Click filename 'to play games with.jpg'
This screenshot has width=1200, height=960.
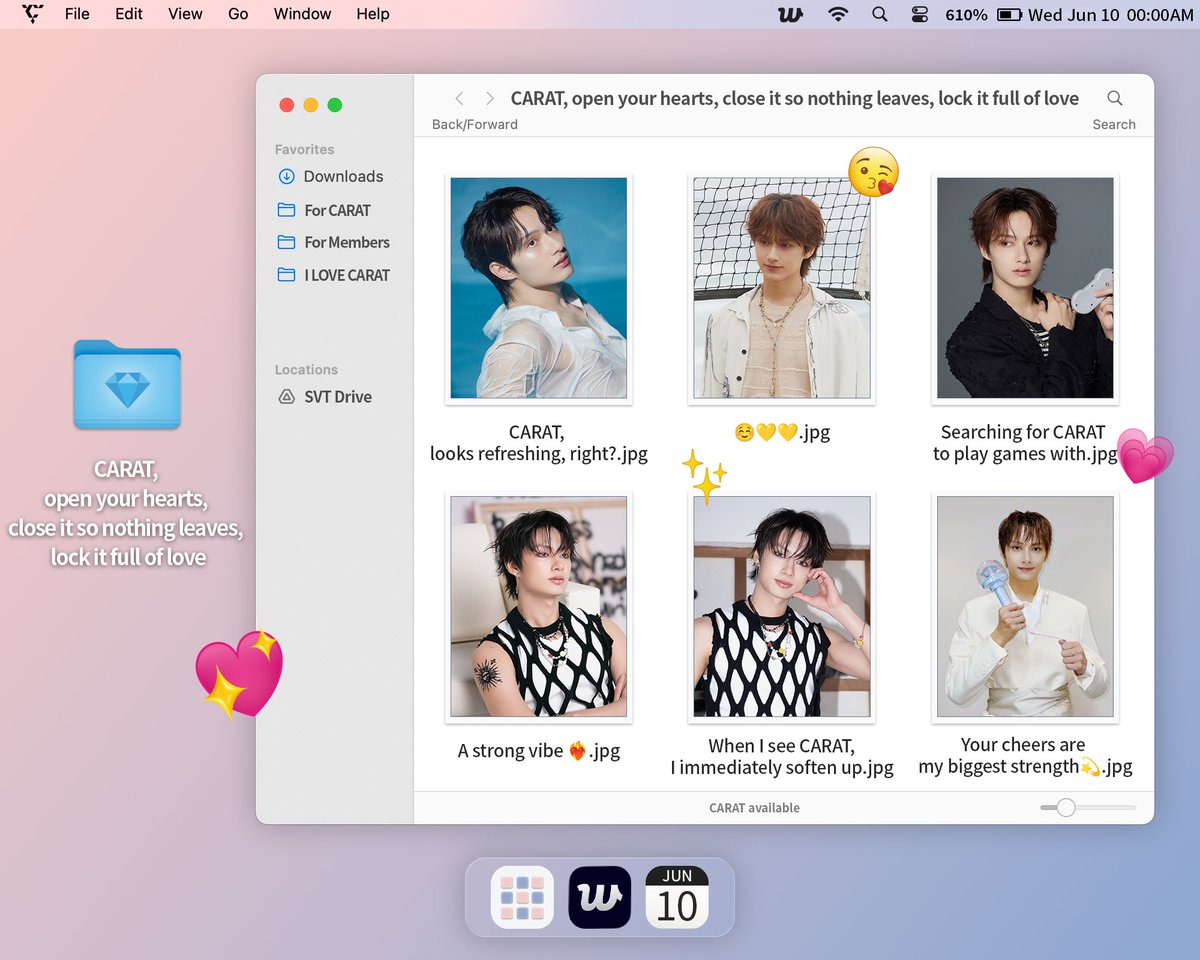coord(1025,454)
